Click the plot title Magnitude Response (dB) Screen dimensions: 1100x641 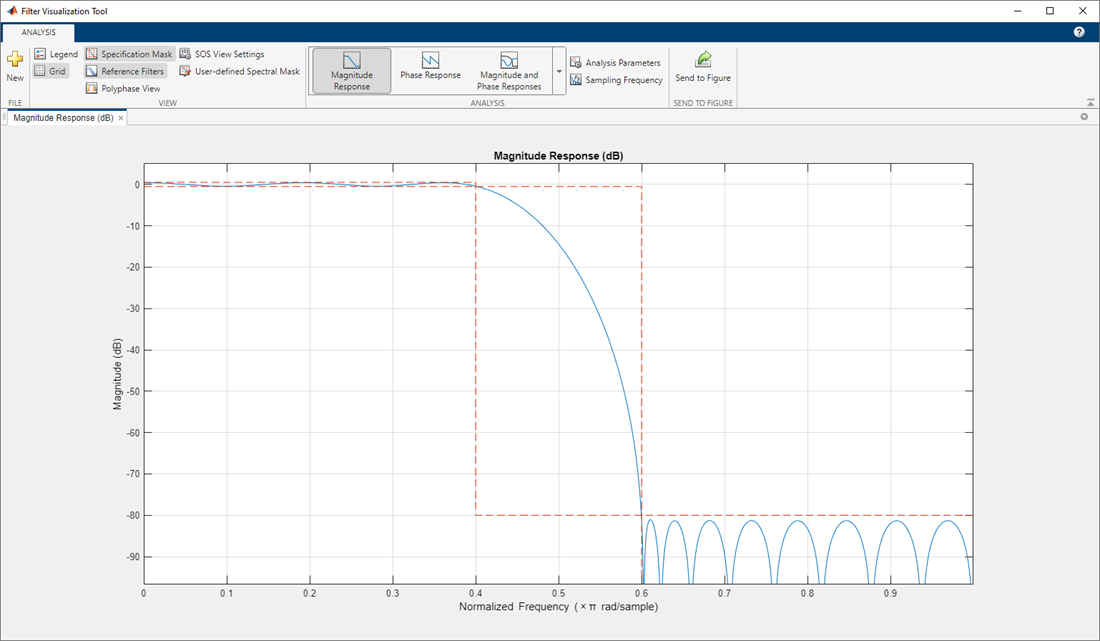[558, 156]
